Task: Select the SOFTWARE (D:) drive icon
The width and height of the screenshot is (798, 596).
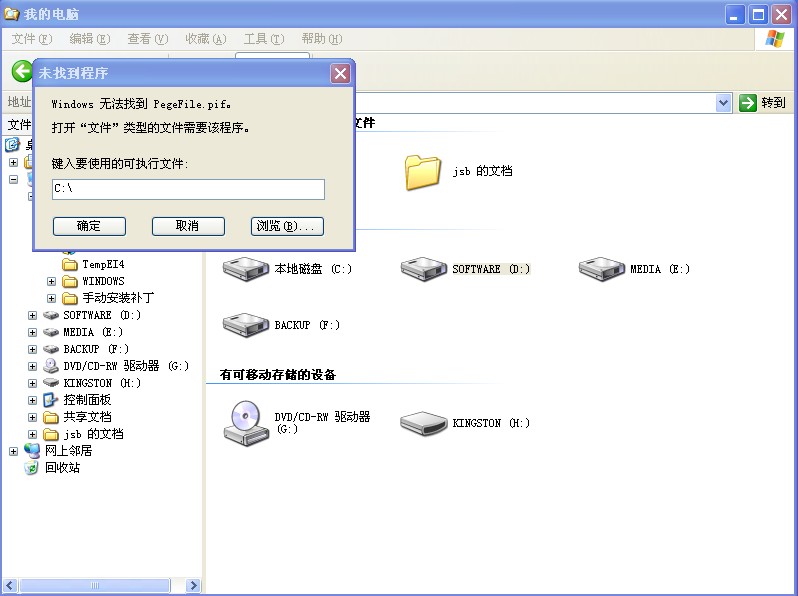Action: (423, 269)
